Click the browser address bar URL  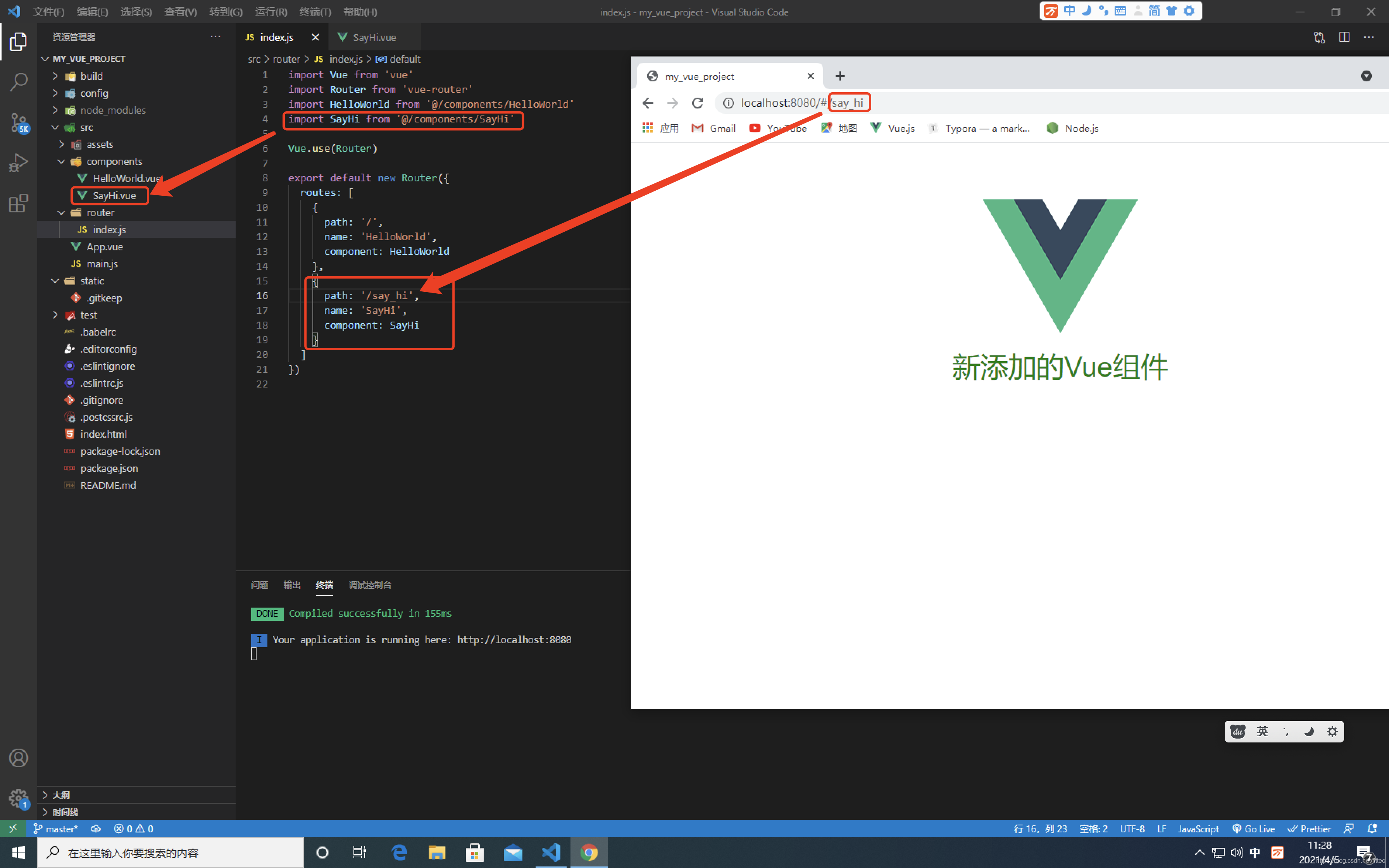pos(802,103)
